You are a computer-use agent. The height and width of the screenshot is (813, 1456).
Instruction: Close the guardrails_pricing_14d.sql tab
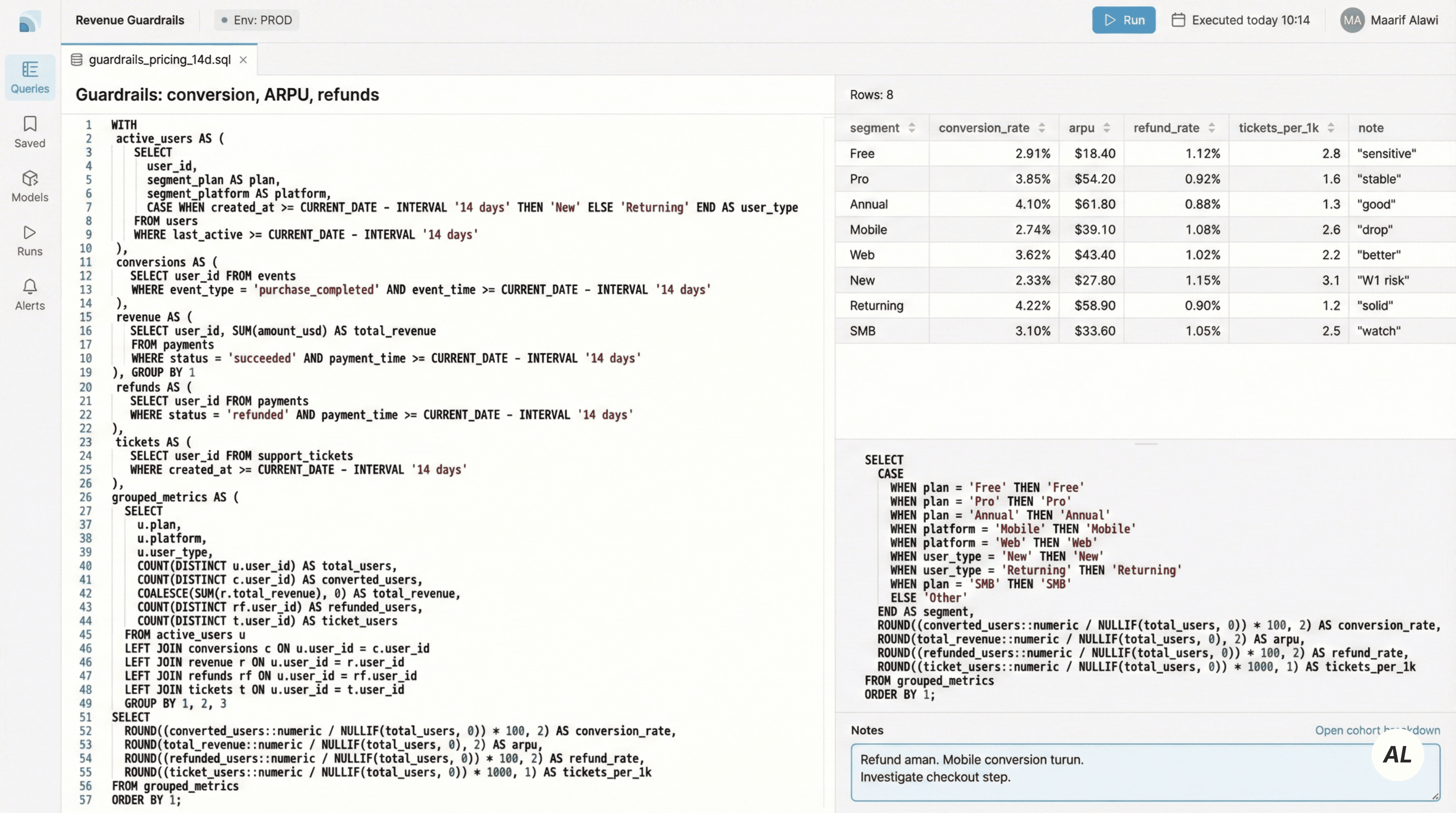(x=243, y=60)
